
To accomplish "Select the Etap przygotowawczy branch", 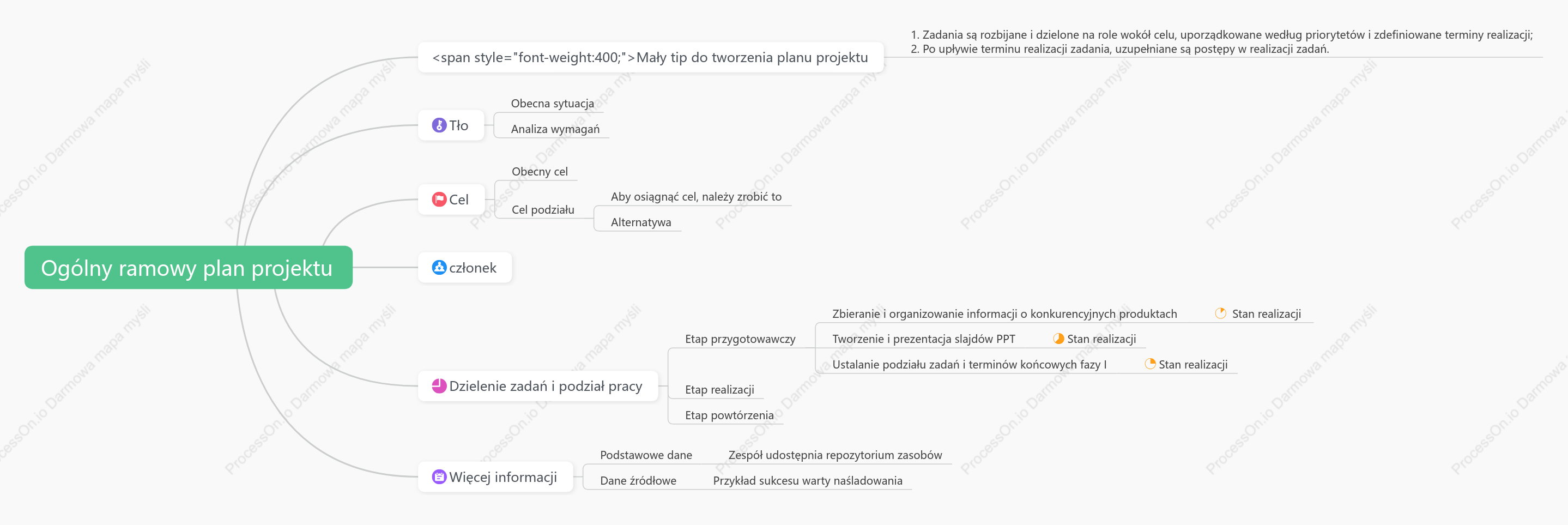I will click(x=740, y=339).
